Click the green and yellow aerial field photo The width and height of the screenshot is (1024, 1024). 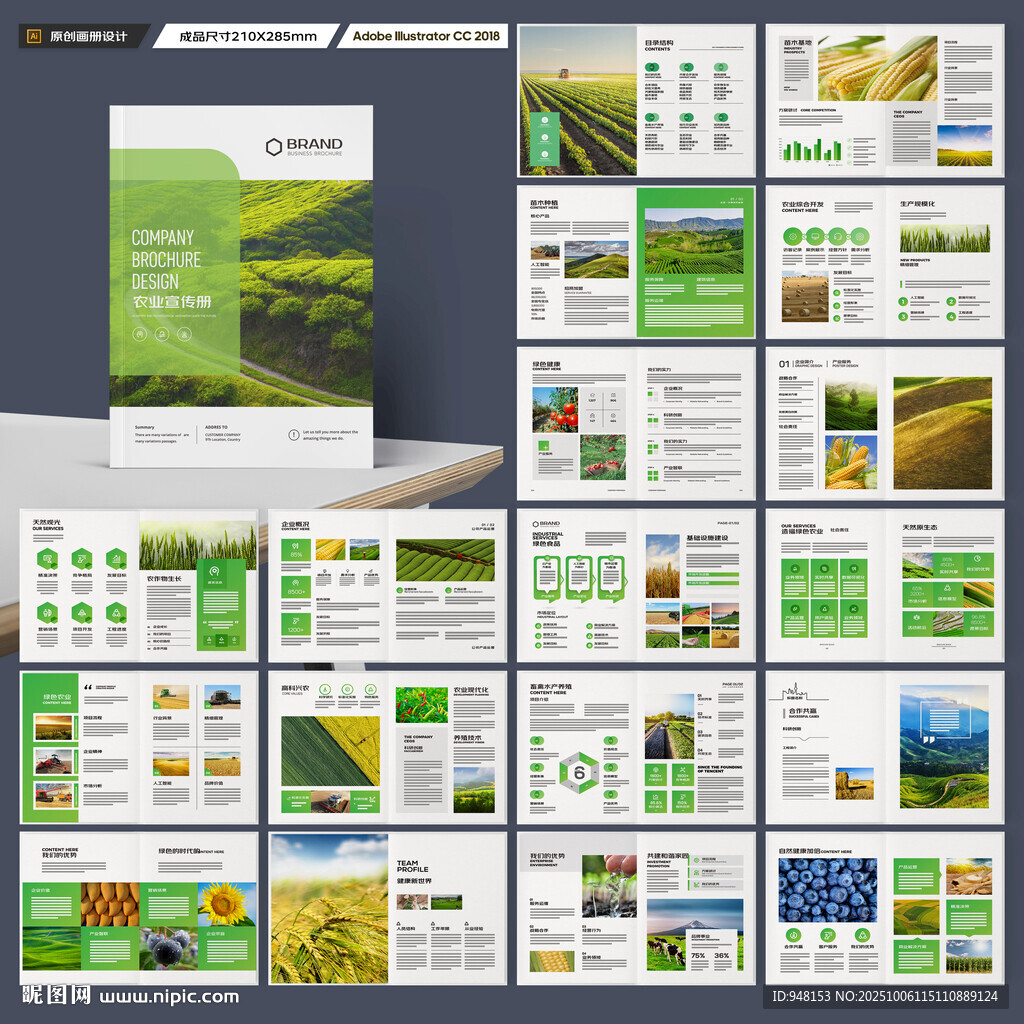[x=330, y=750]
